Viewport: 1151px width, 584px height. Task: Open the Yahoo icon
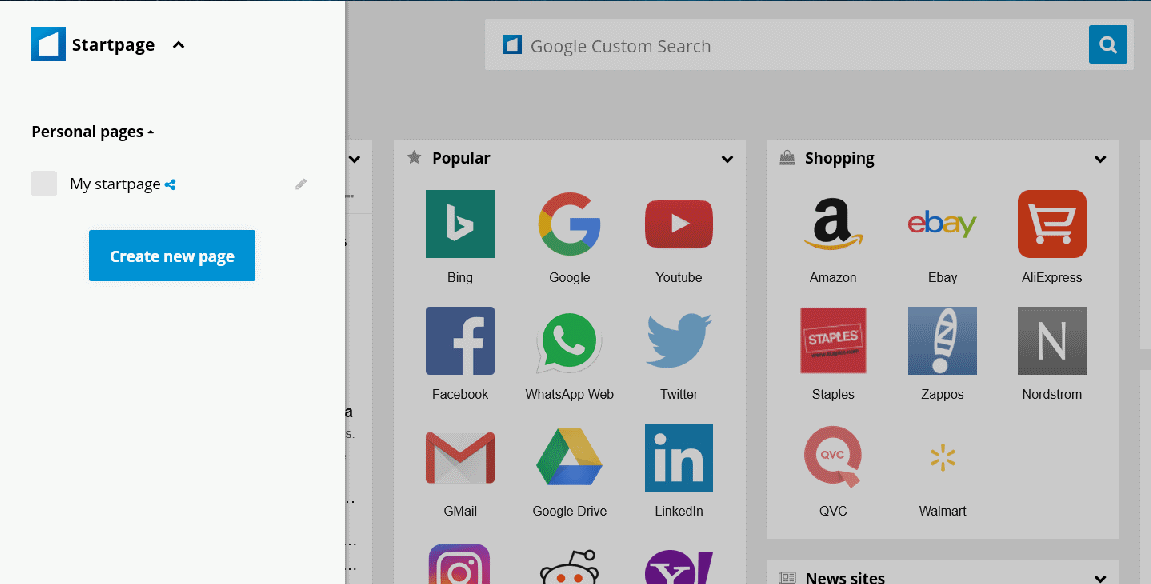click(678, 565)
